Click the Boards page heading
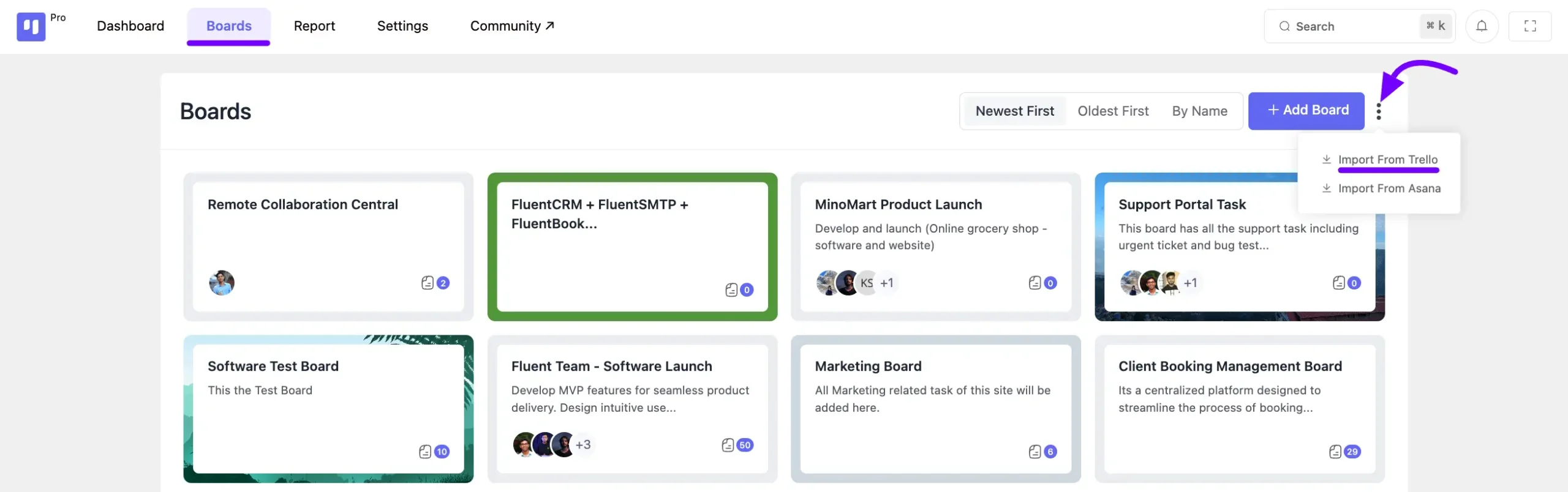This screenshot has height=492, width=1568. (x=216, y=111)
